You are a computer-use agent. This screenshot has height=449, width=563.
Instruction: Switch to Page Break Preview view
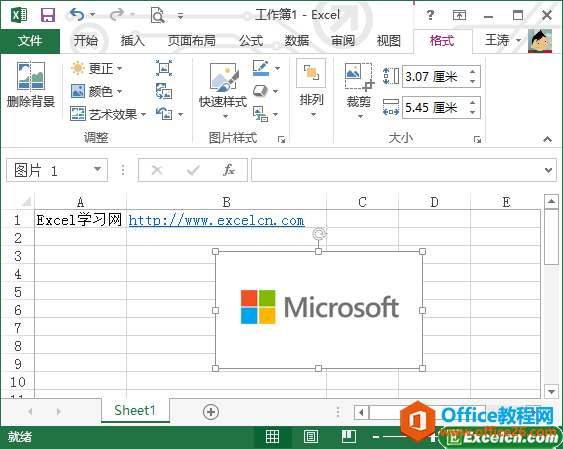(x=348, y=437)
